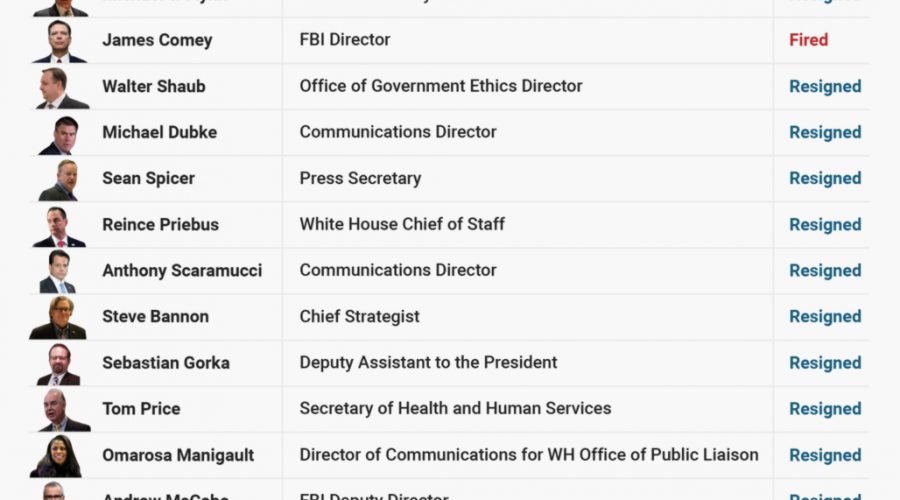900x500 pixels.
Task: Click the photo beside Sebastian Gorka
Action: pyautogui.click(x=58, y=363)
